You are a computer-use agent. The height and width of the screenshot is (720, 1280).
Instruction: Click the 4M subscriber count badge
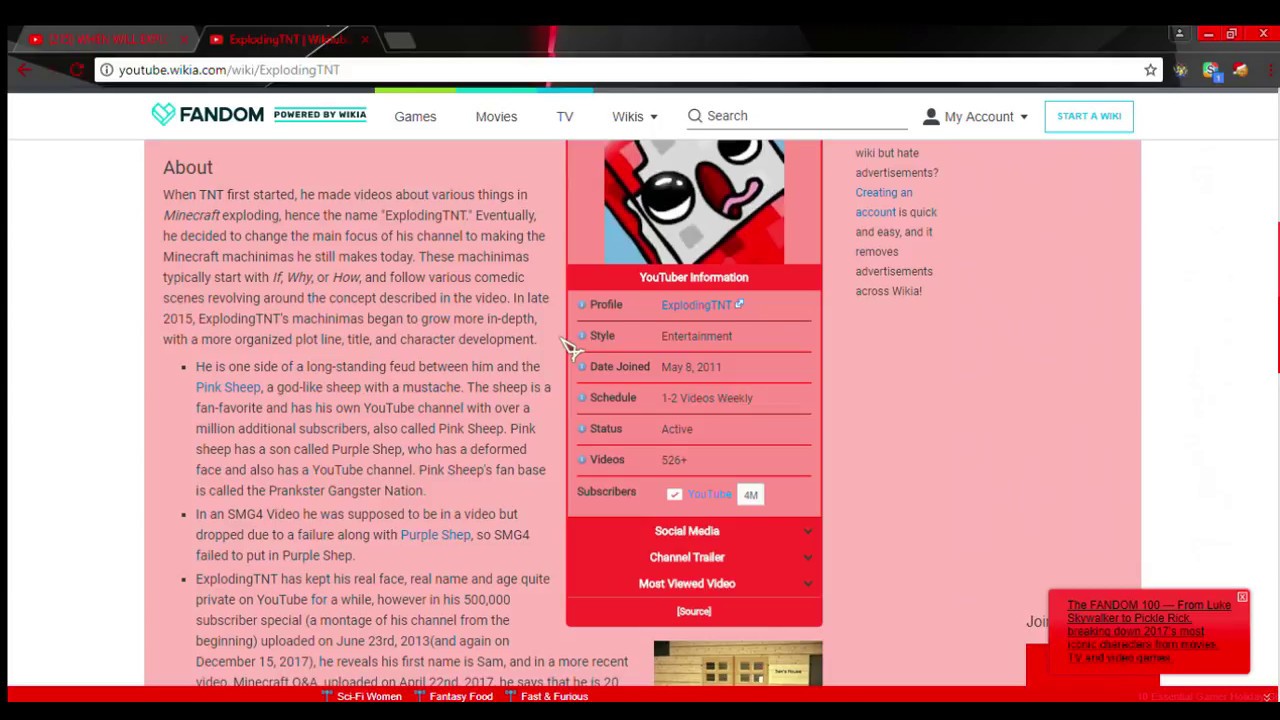coord(750,494)
